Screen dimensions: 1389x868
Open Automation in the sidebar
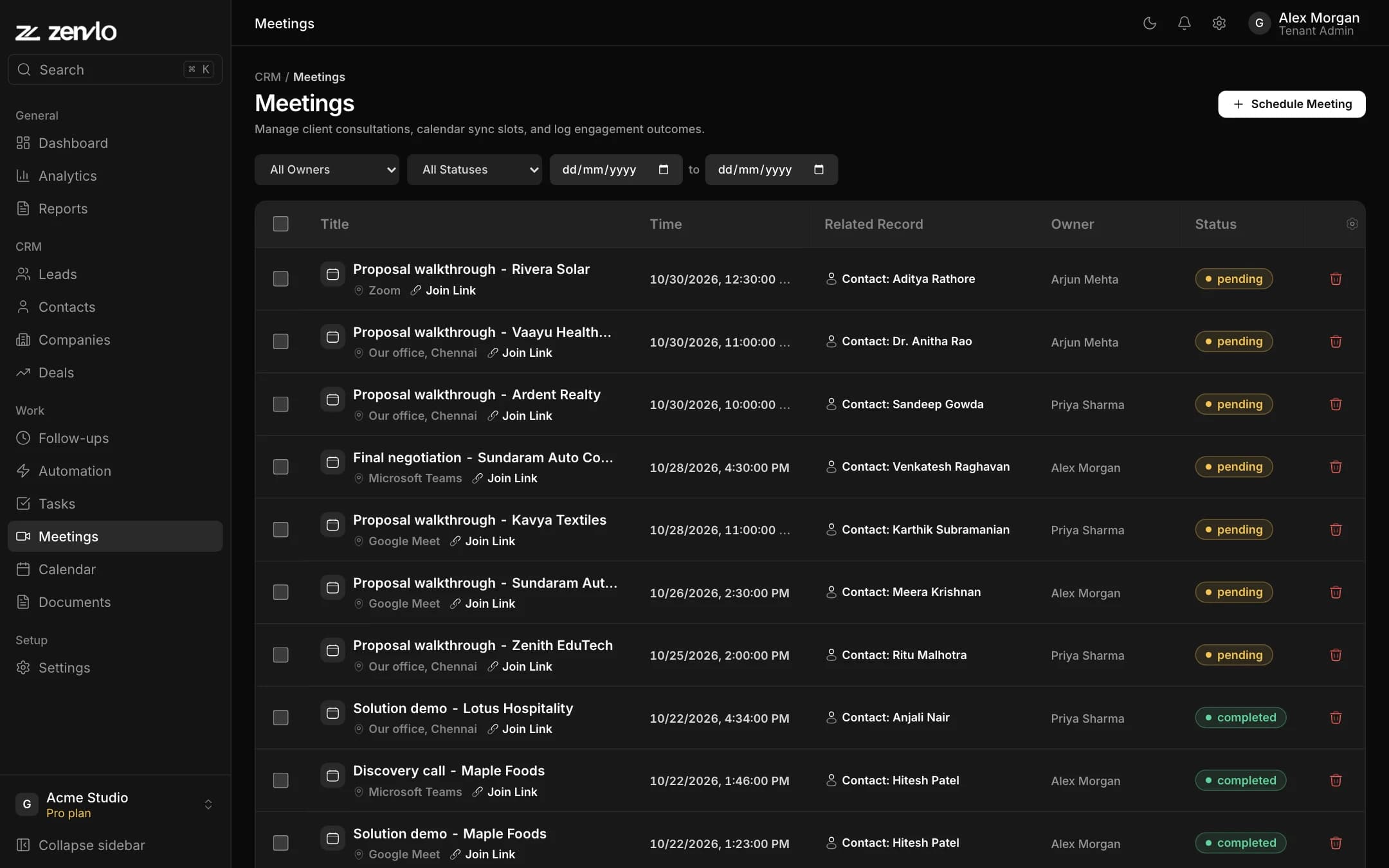pyautogui.click(x=115, y=471)
